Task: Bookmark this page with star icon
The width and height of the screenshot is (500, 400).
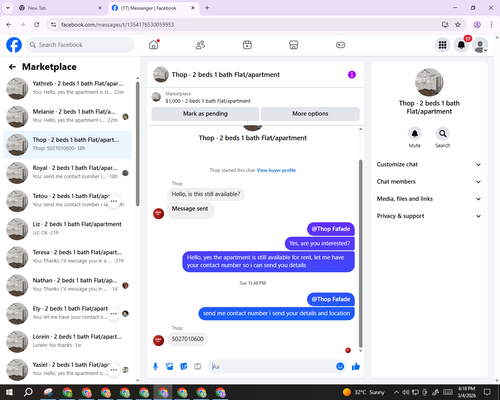Action: (458, 24)
